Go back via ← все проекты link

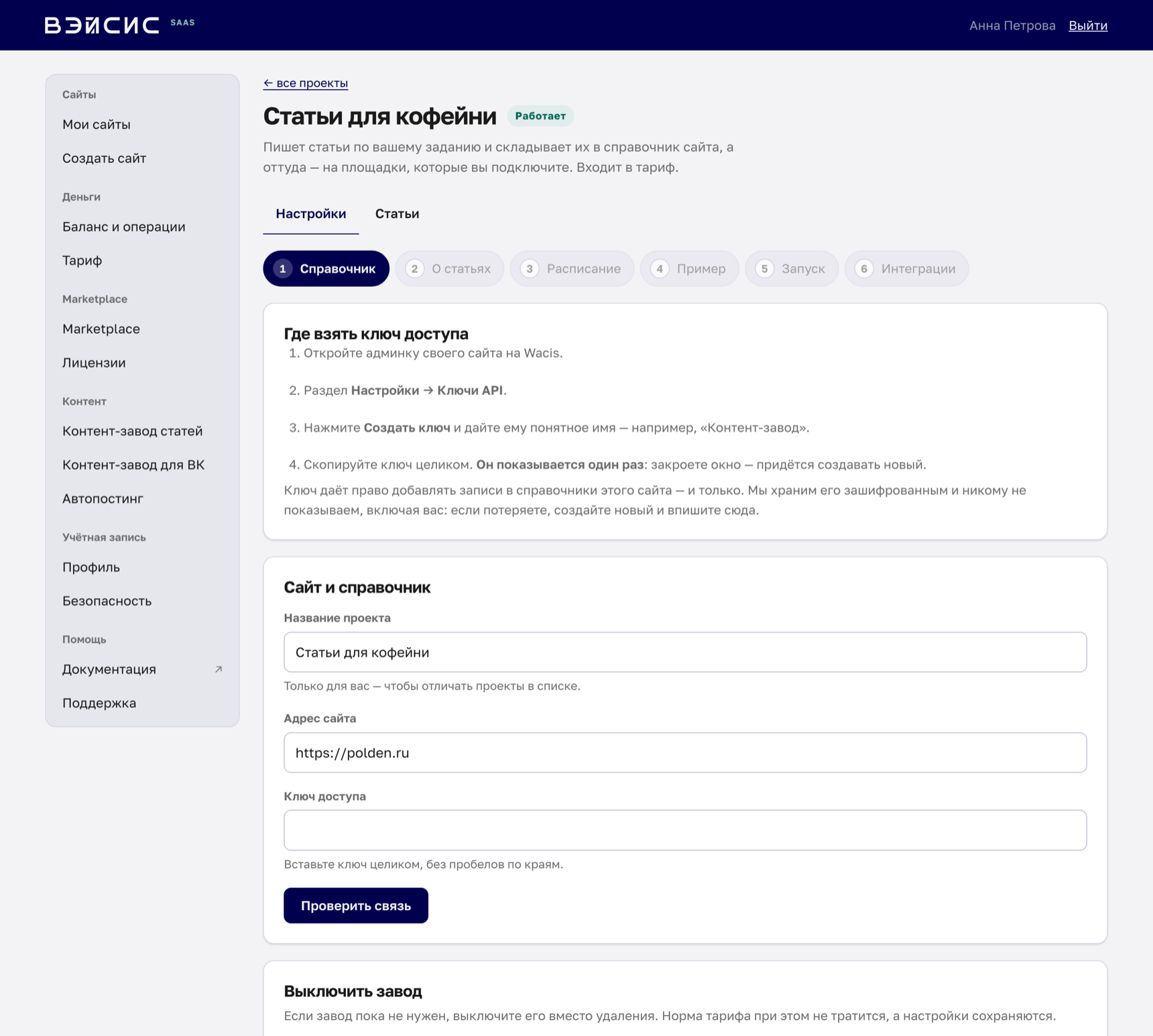click(305, 83)
